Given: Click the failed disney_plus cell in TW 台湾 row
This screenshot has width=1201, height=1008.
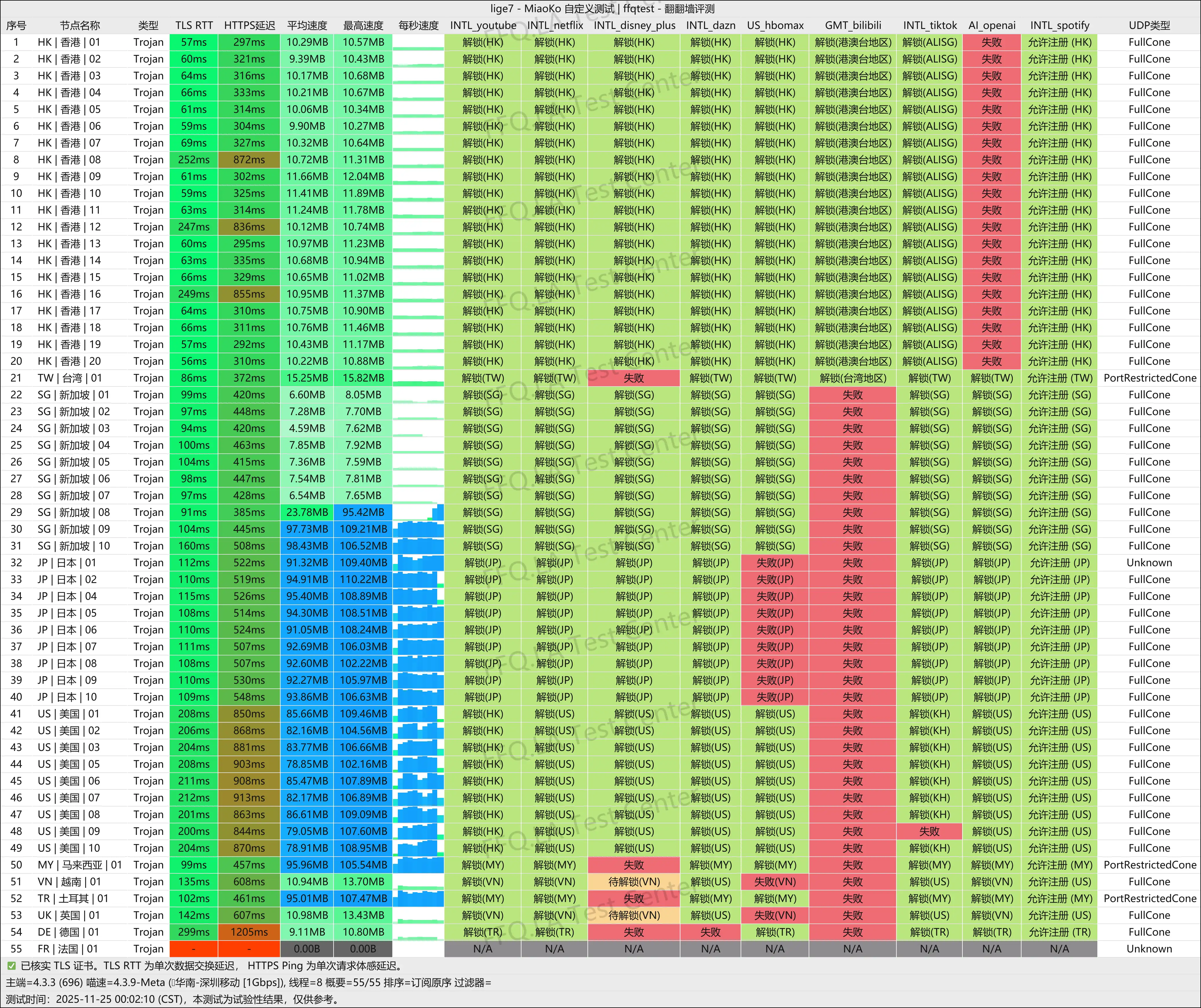Looking at the screenshot, I should pyautogui.click(x=634, y=378).
